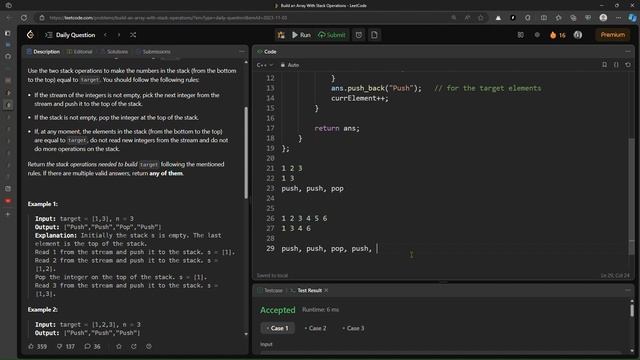The image size is (640, 360).
Task: Open the LeetCode home logo
Action: click(x=30, y=35)
